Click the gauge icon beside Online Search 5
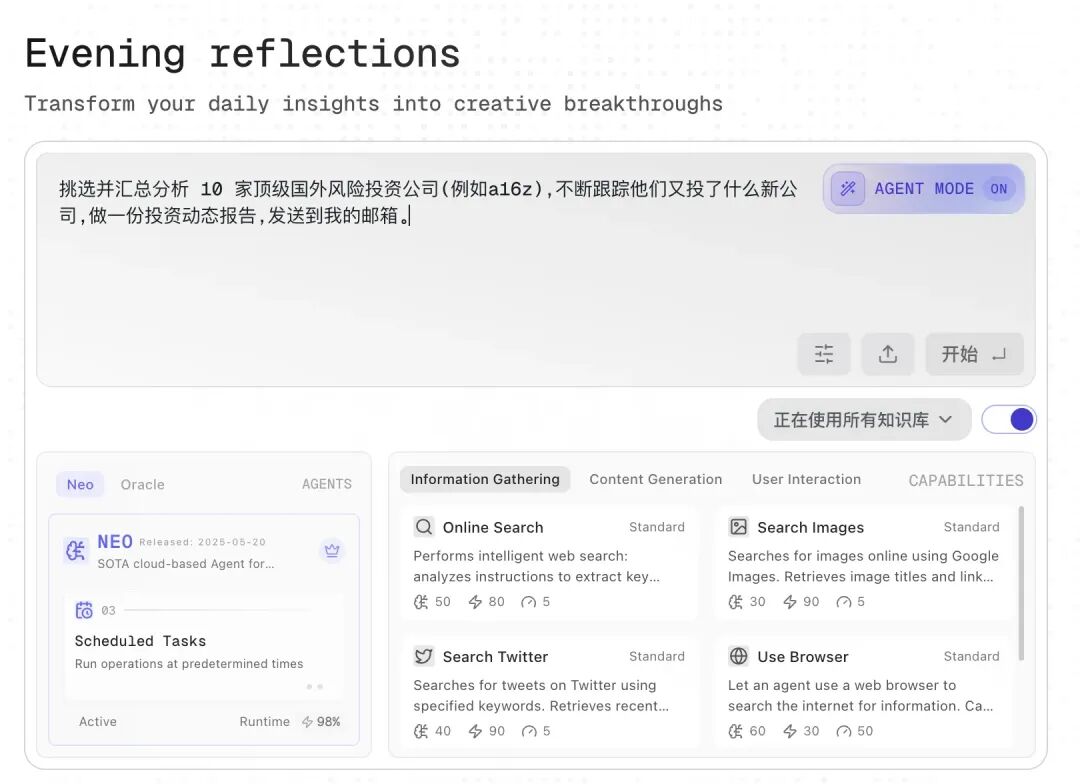 528,602
